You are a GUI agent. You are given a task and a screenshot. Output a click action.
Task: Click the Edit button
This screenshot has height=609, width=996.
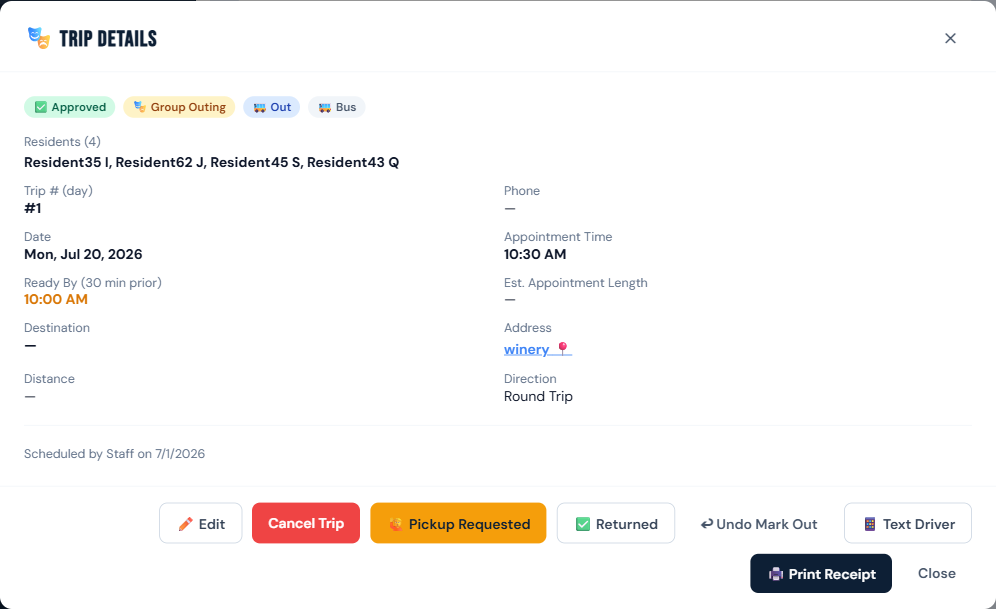point(201,523)
